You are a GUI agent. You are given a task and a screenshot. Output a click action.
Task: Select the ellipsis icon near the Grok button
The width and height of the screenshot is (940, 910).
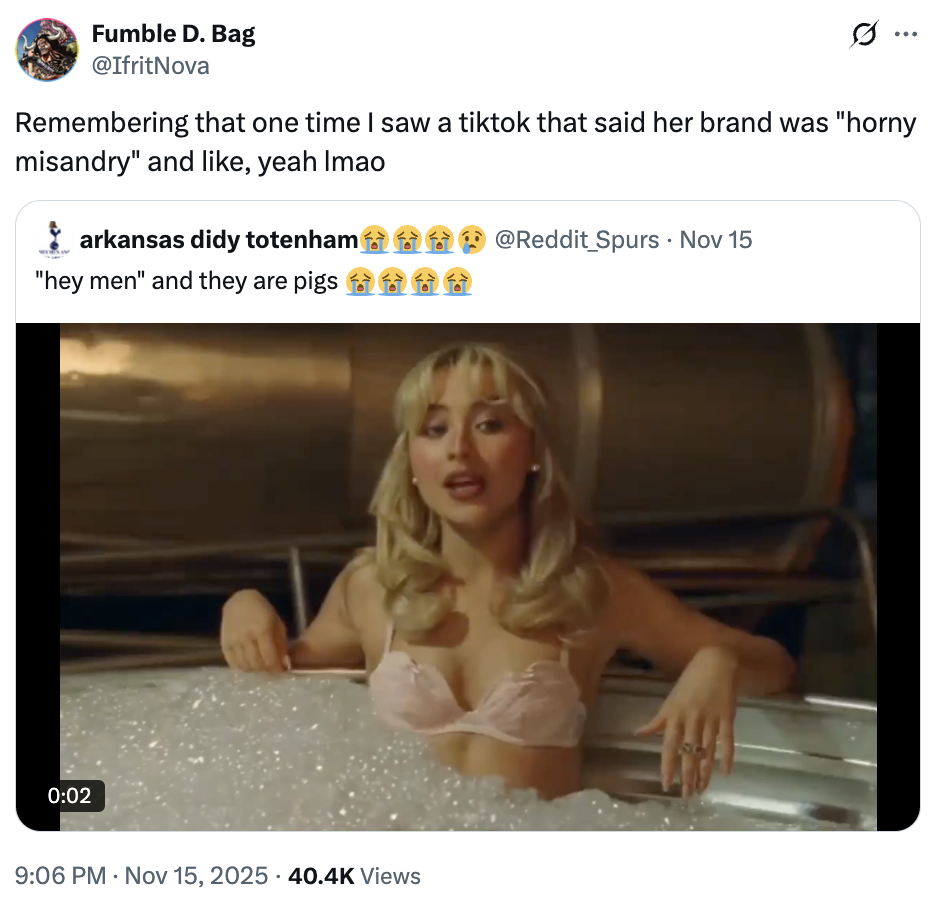point(908,33)
